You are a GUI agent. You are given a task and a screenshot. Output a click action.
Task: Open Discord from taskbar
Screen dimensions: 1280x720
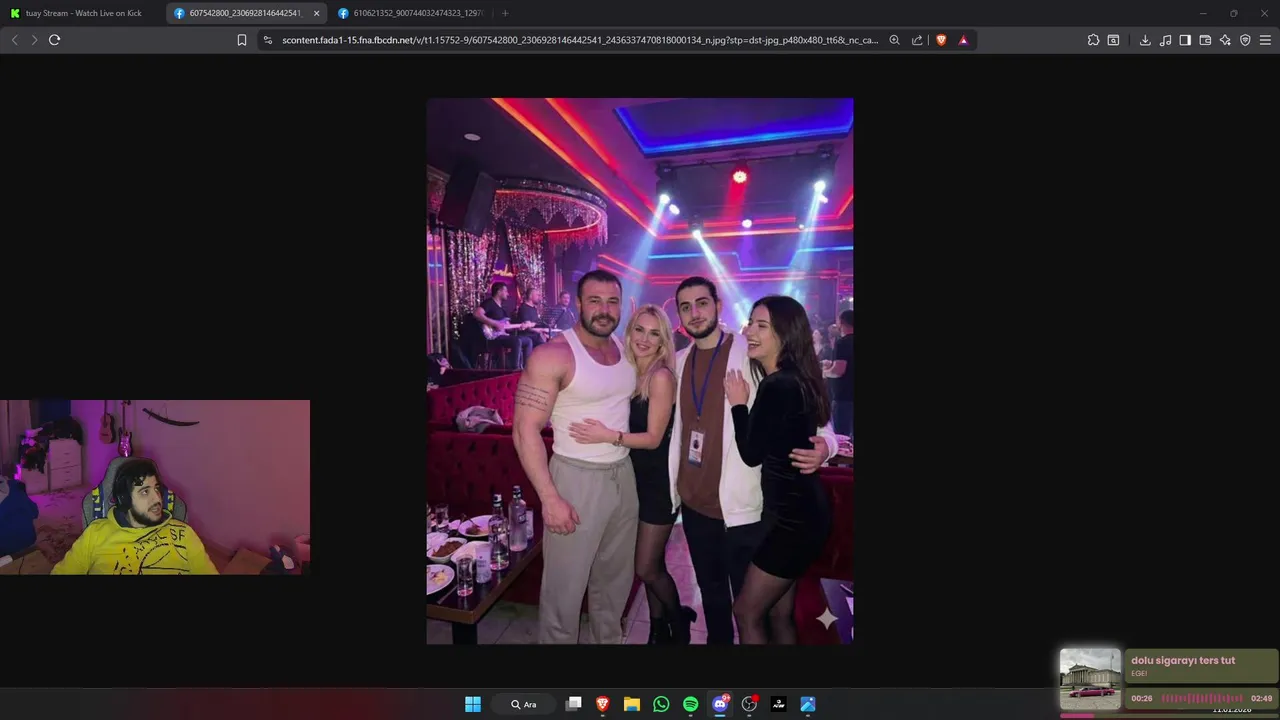tap(720, 704)
